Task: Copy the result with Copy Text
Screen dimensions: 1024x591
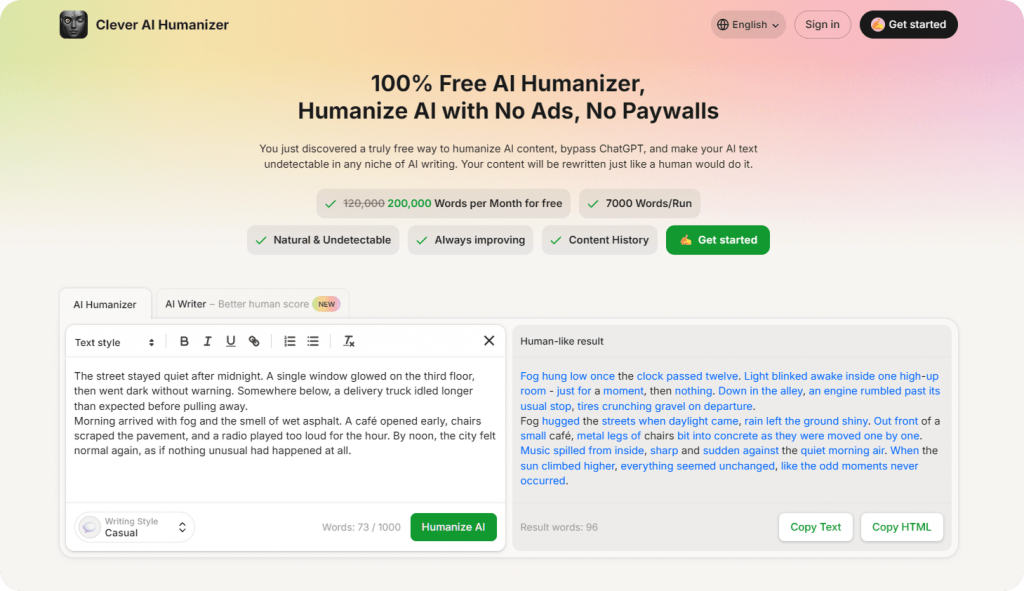Action: [x=816, y=527]
